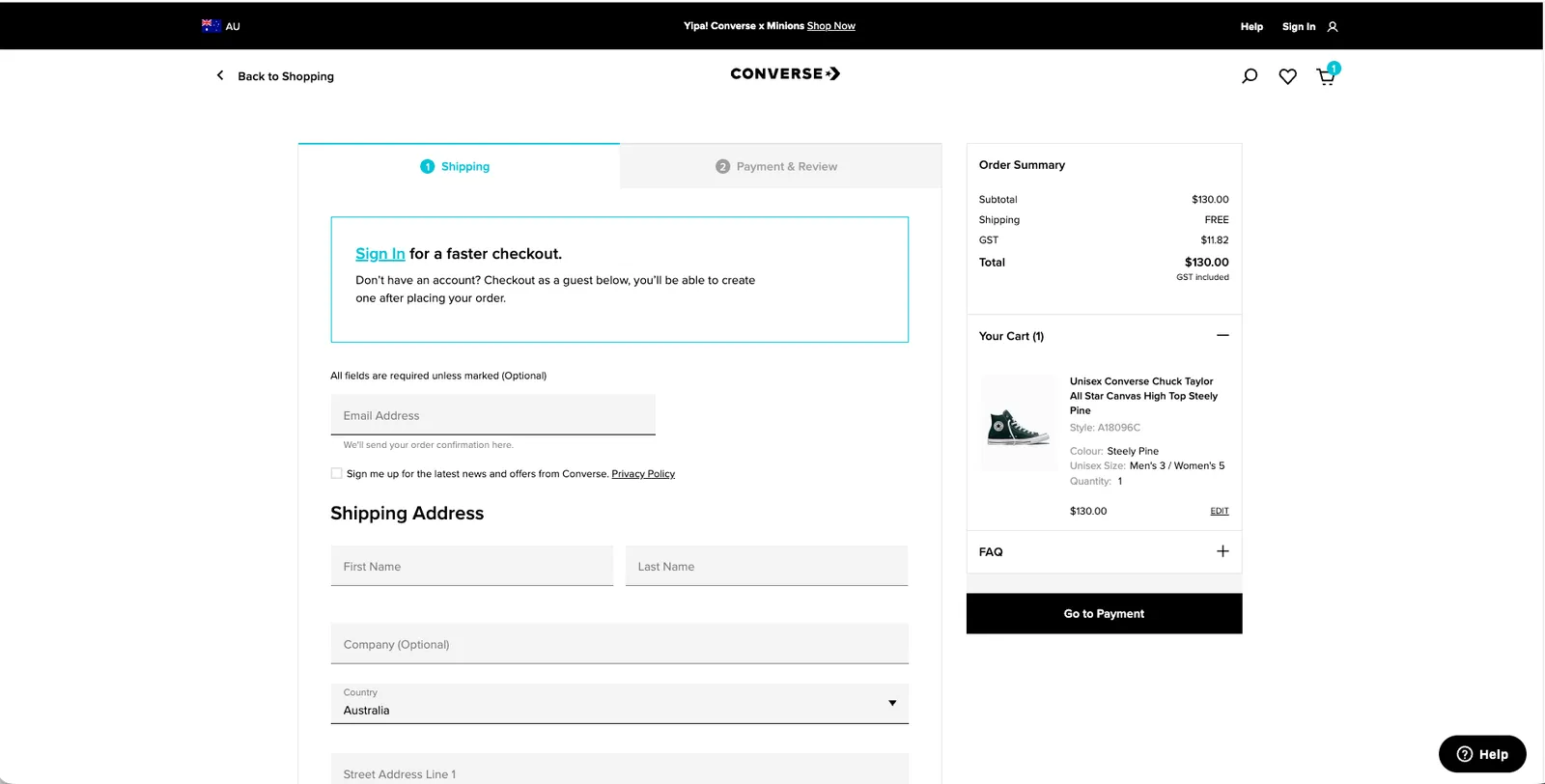The height and width of the screenshot is (784, 1545).
Task: Click the Australian flag country icon
Action: (x=211, y=26)
